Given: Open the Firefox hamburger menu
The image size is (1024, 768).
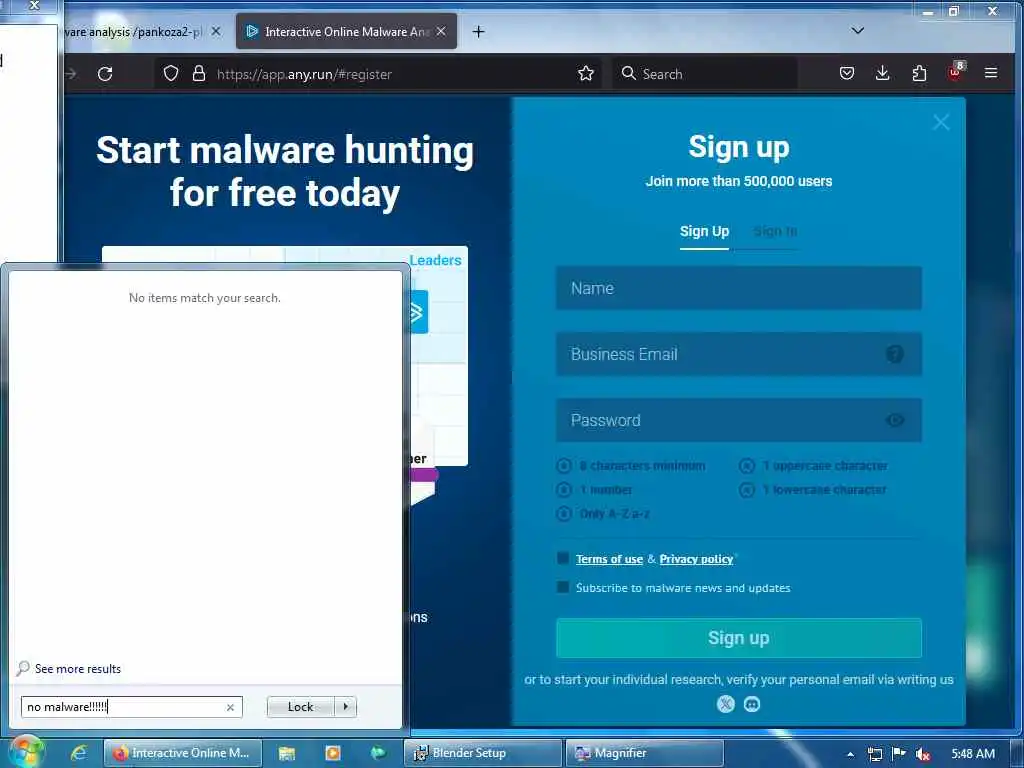Looking at the screenshot, I should click(x=991, y=73).
